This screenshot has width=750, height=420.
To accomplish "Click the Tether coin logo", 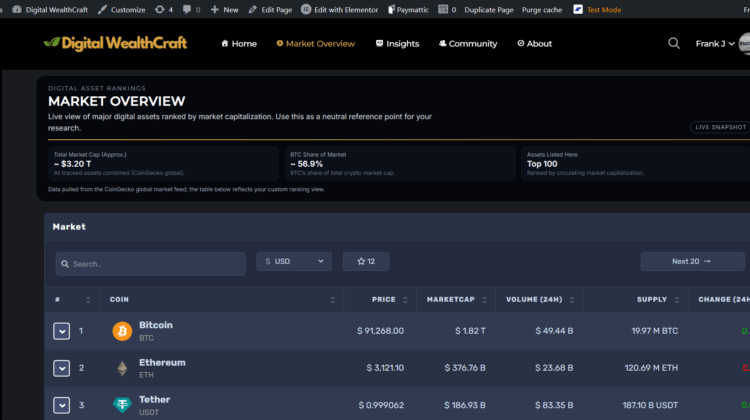I will coord(122,405).
